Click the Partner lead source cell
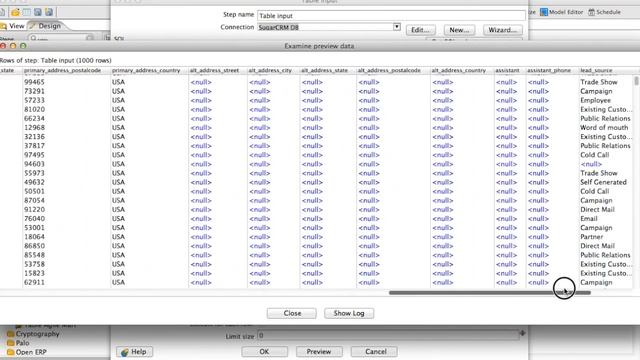The width and height of the screenshot is (640, 360). (591, 237)
